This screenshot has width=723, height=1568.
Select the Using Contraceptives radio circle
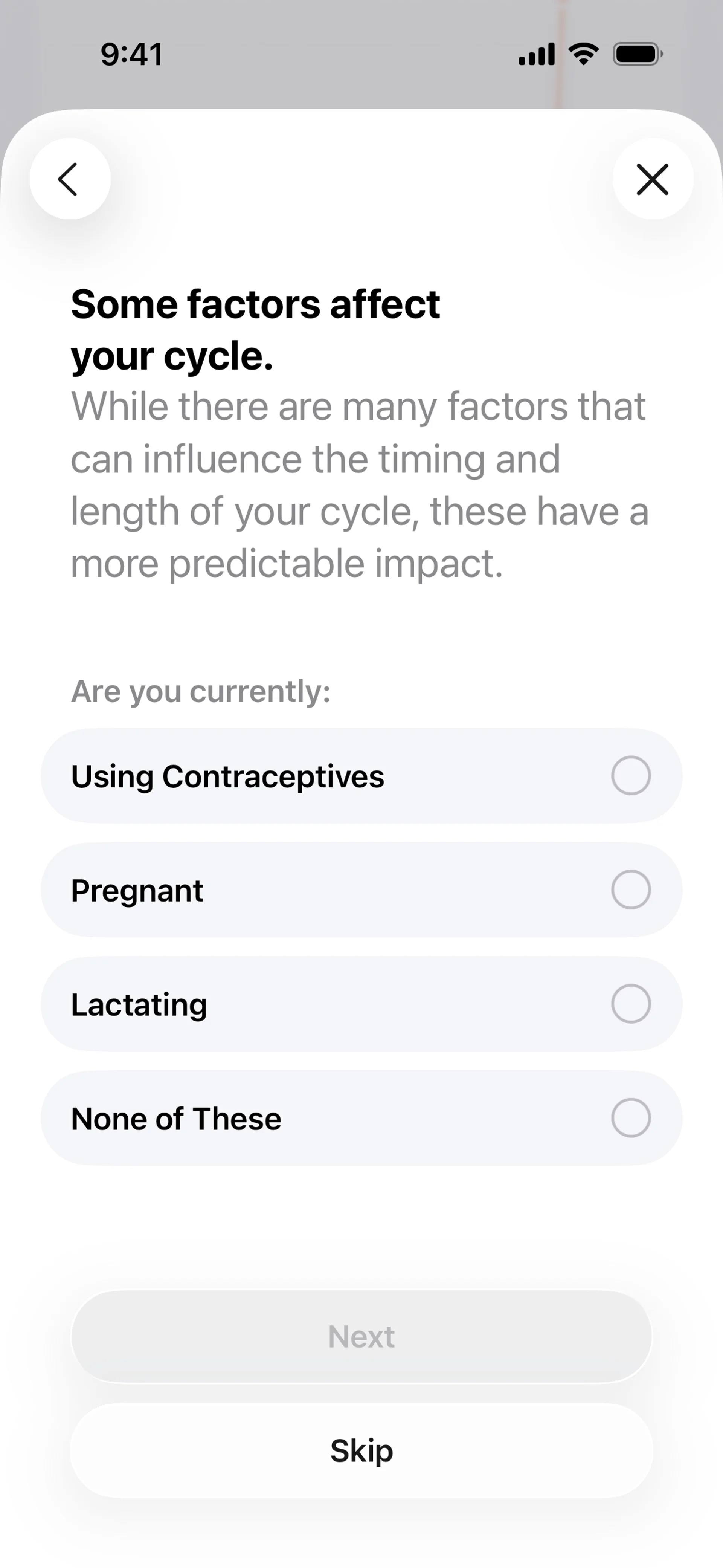630,775
